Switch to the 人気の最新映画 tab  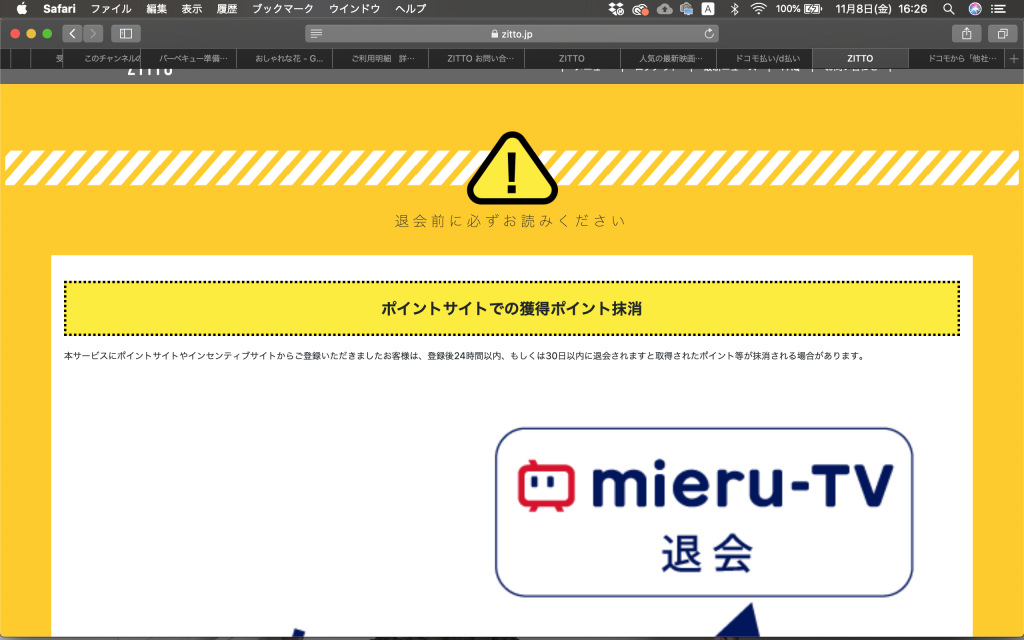[669, 59]
